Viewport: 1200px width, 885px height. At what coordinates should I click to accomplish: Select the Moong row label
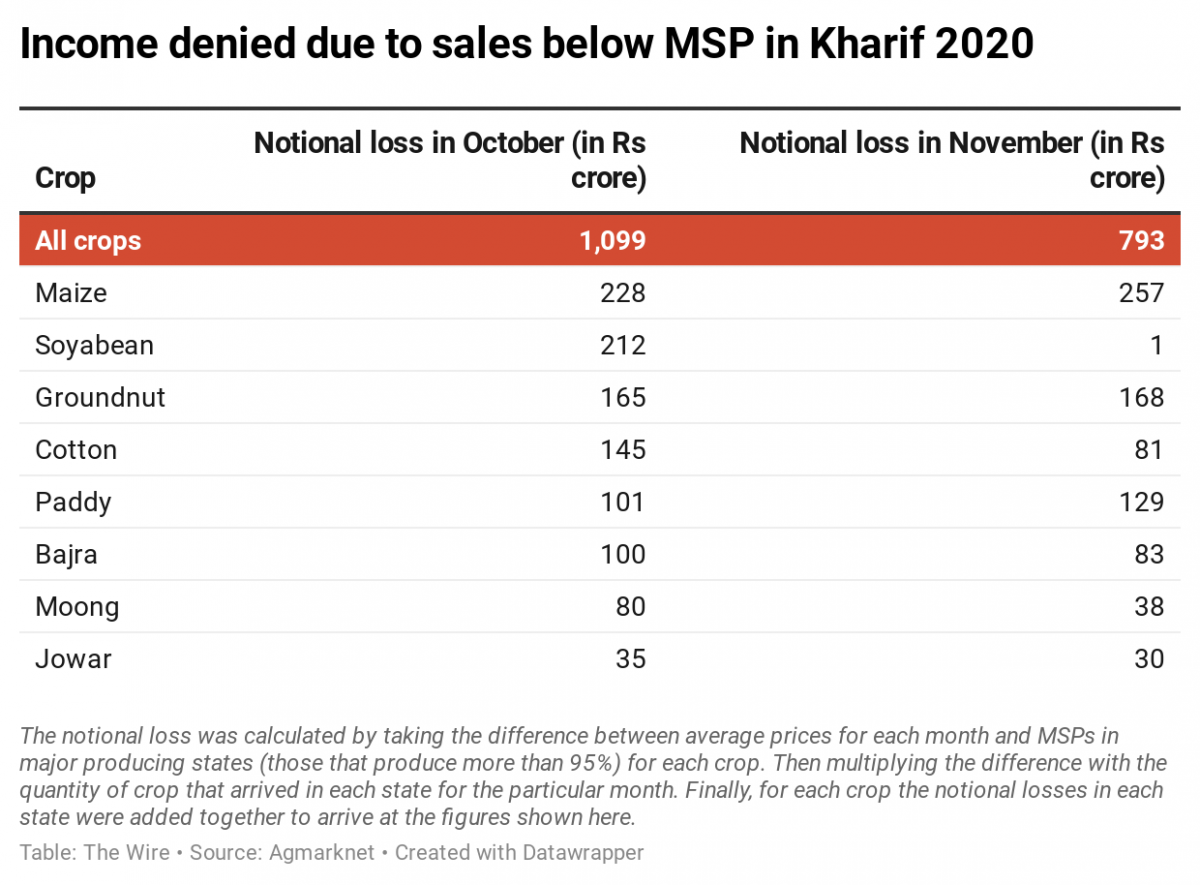(77, 607)
